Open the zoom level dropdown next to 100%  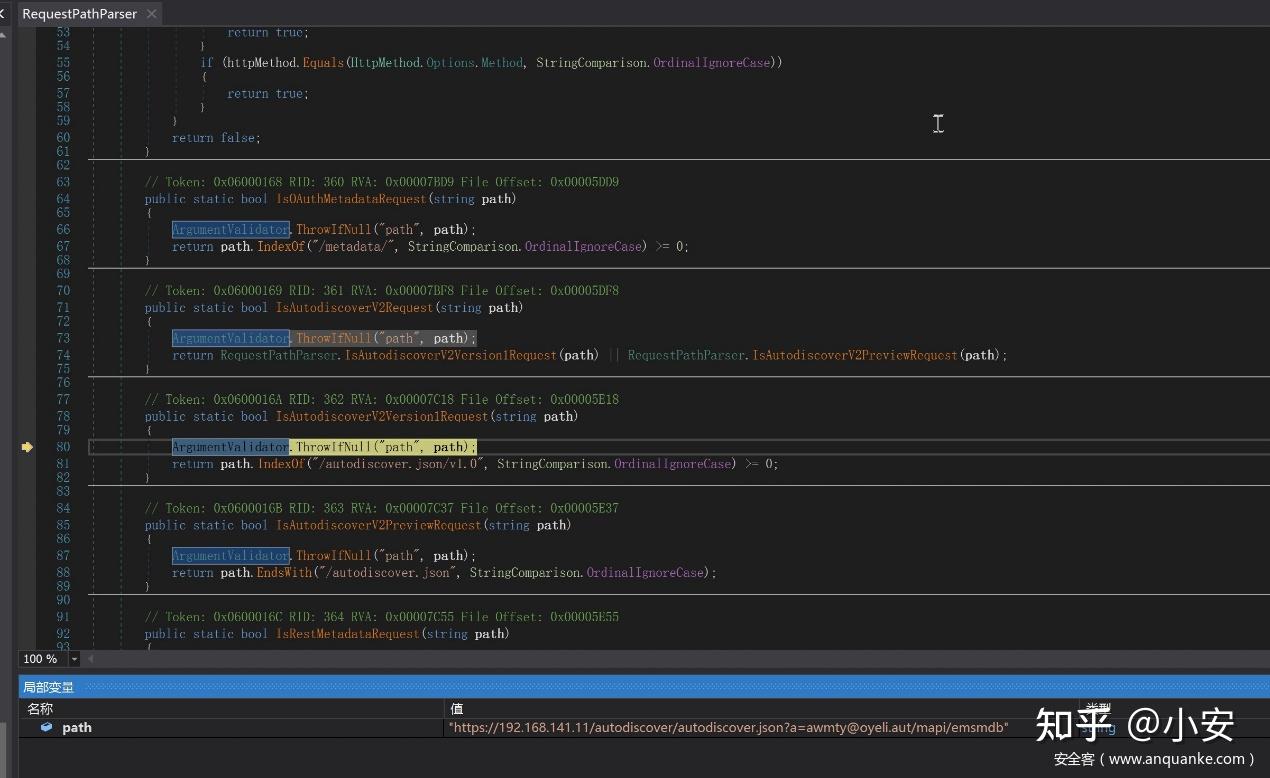pos(74,659)
